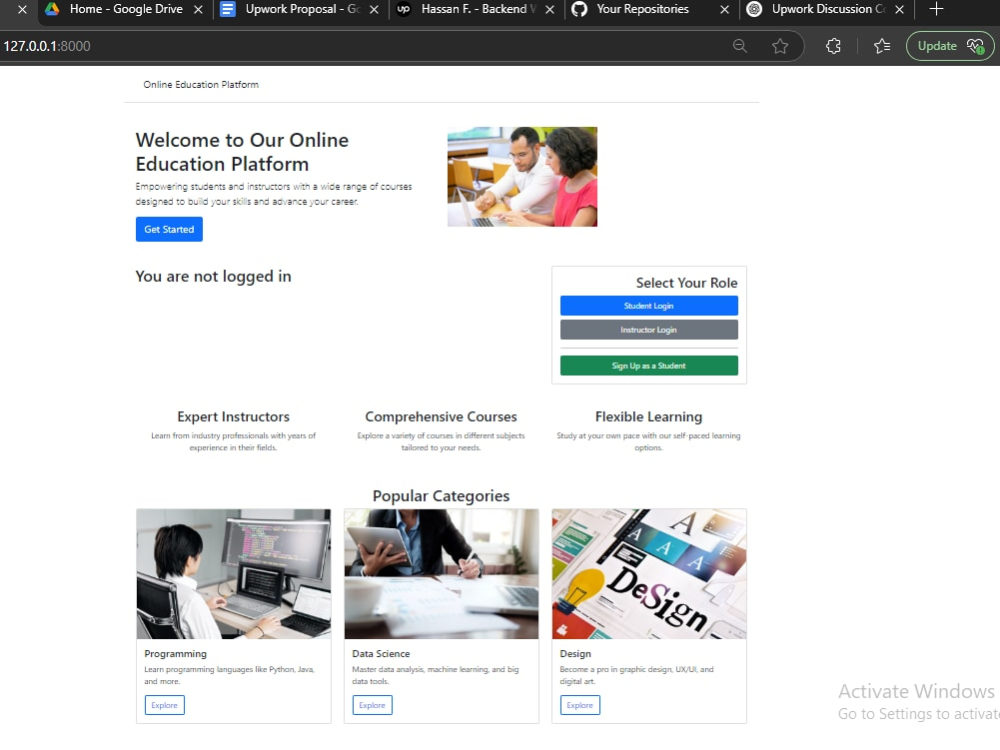Image resolution: width=1000 pixels, height=750 pixels.
Task: Click the Popular Categories heading
Action: [441, 496]
